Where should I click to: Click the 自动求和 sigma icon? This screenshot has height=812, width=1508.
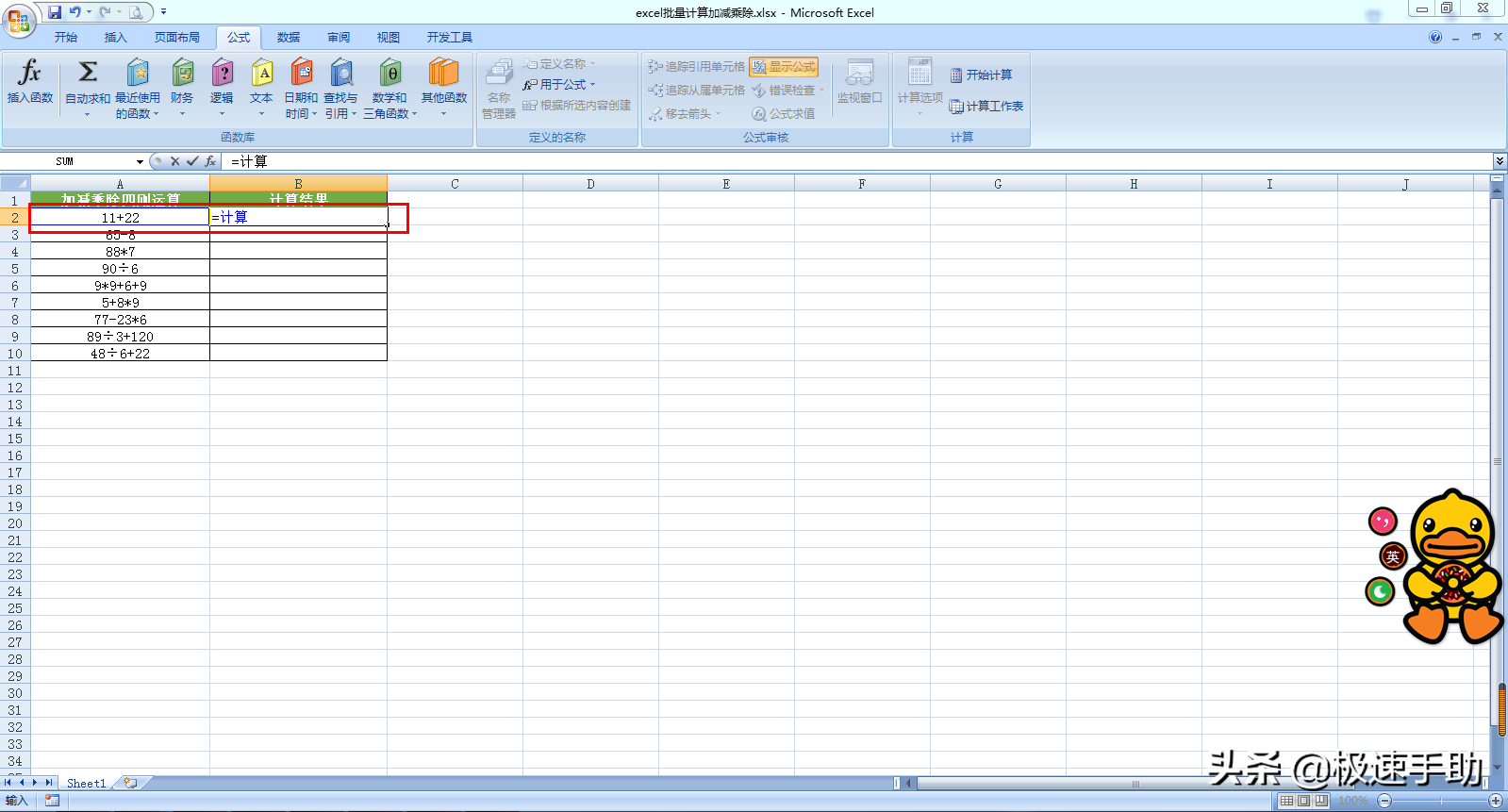point(88,73)
